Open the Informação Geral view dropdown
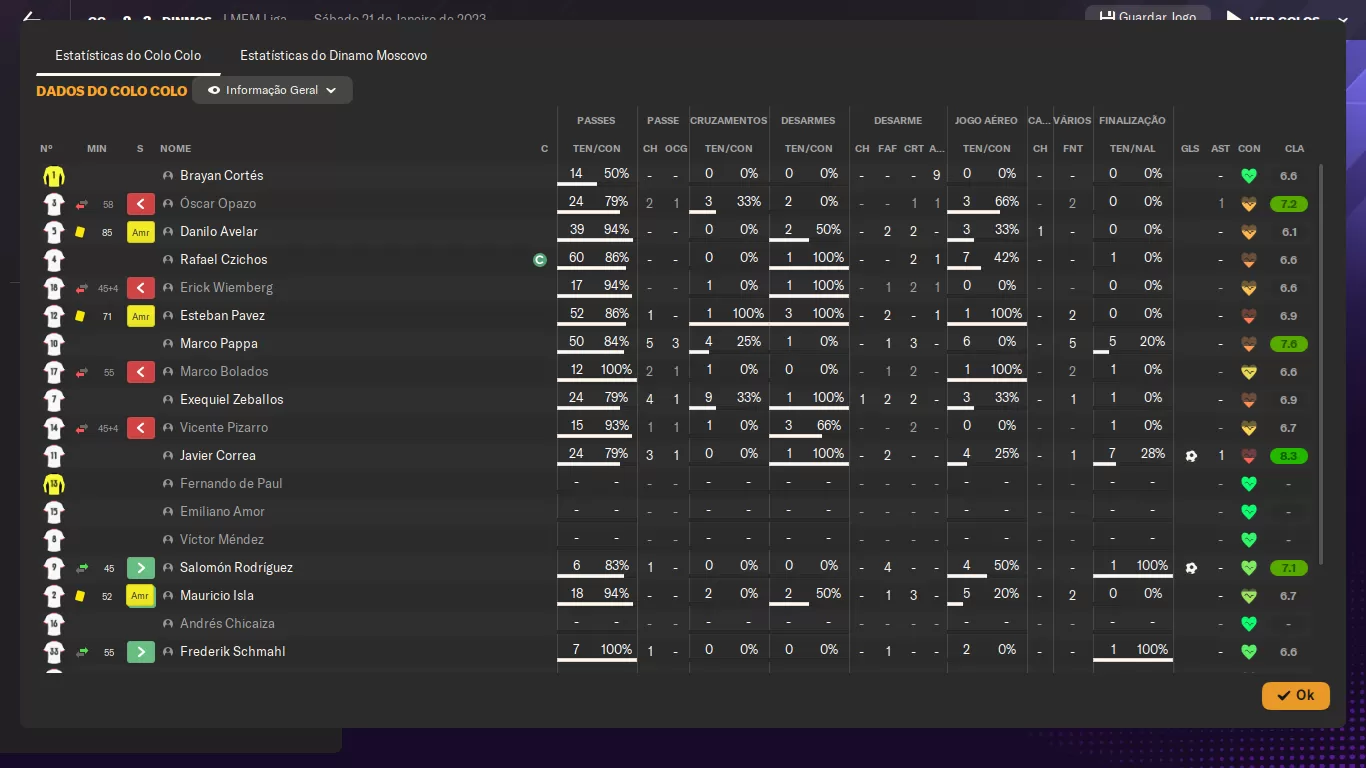The width and height of the screenshot is (1366, 768). pos(273,90)
